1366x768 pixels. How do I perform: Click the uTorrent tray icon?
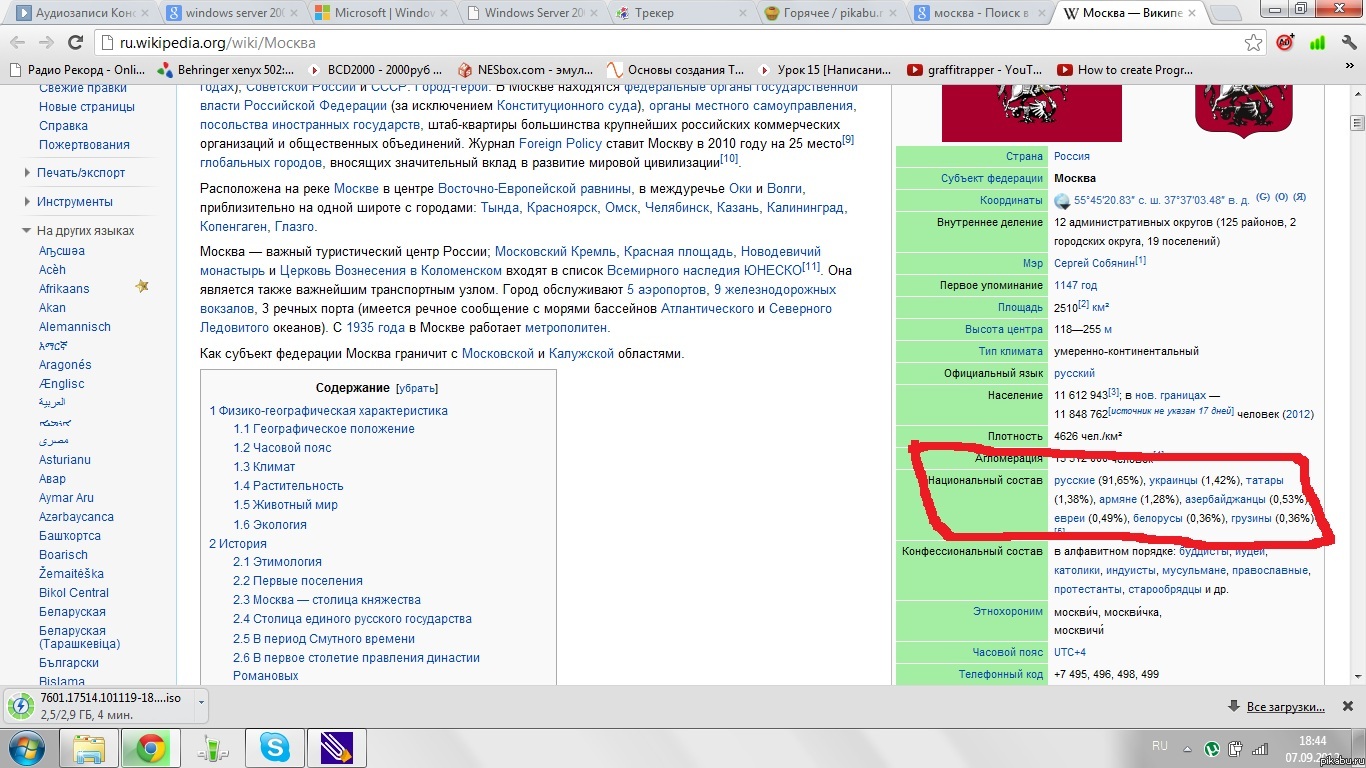(1212, 747)
